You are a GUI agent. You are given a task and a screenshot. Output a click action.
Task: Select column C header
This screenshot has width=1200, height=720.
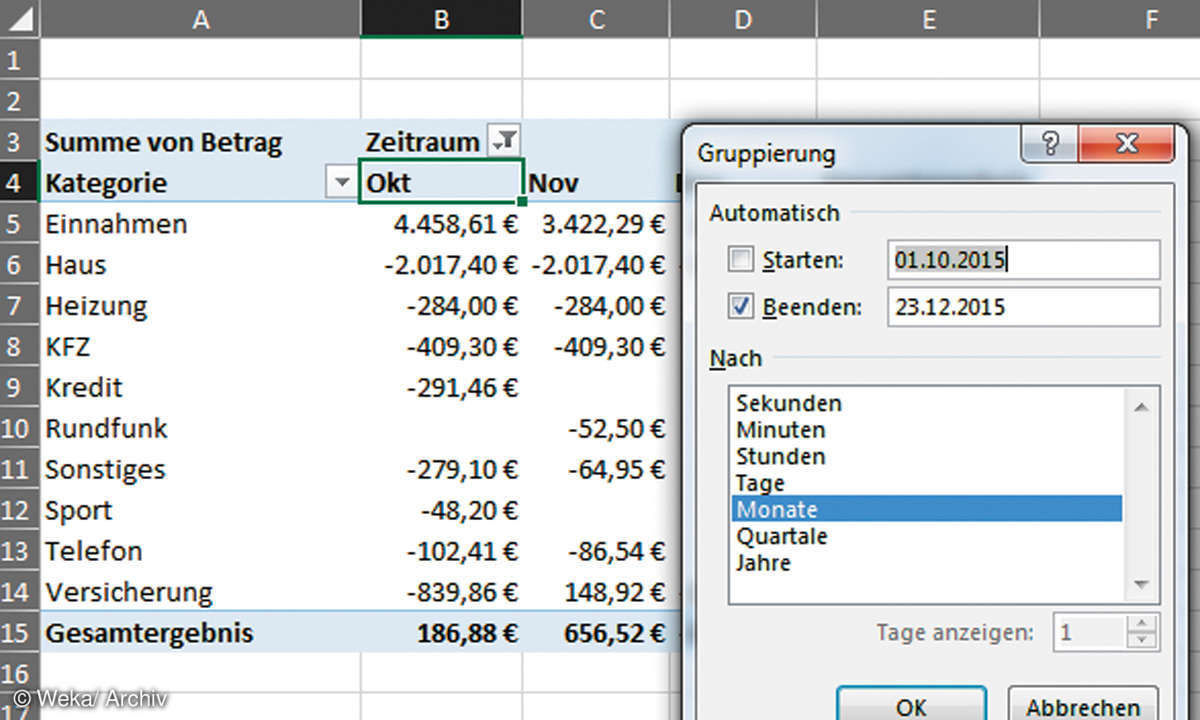tap(596, 18)
